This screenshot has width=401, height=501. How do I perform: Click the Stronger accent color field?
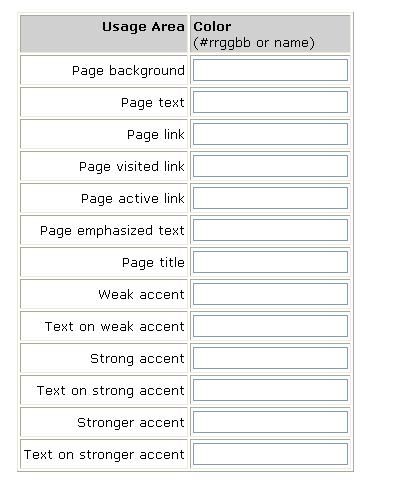(x=270, y=422)
